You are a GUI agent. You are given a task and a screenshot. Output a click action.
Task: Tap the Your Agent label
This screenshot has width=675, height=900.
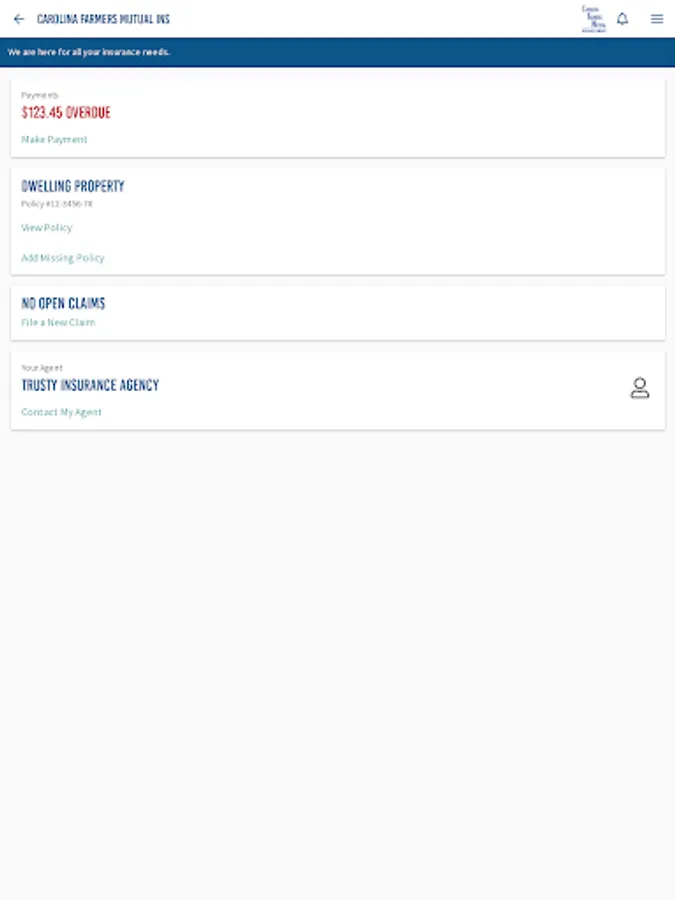coord(42,368)
